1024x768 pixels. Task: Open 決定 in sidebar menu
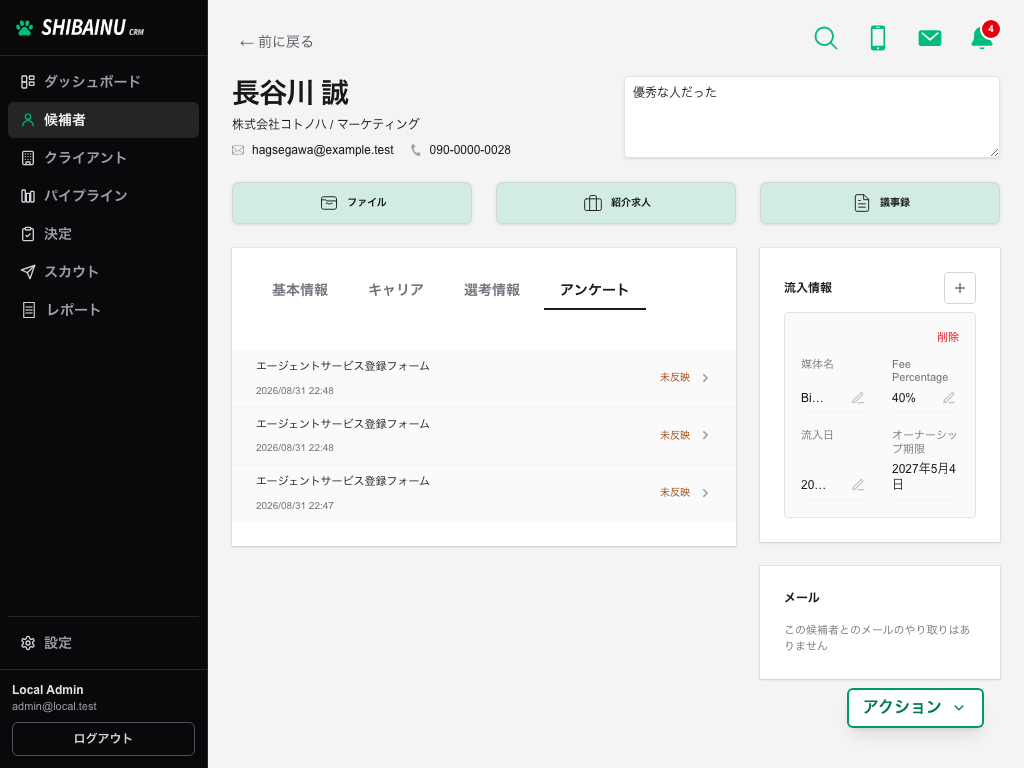click(x=103, y=234)
